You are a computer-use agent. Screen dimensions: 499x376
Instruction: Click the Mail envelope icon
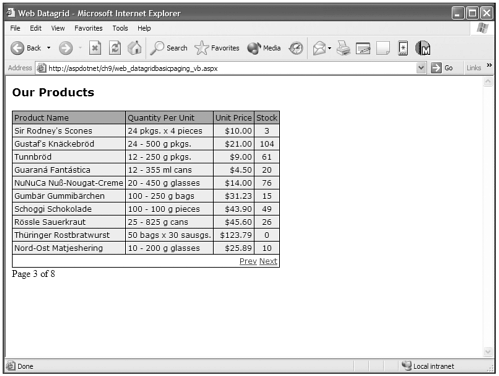coord(319,48)
